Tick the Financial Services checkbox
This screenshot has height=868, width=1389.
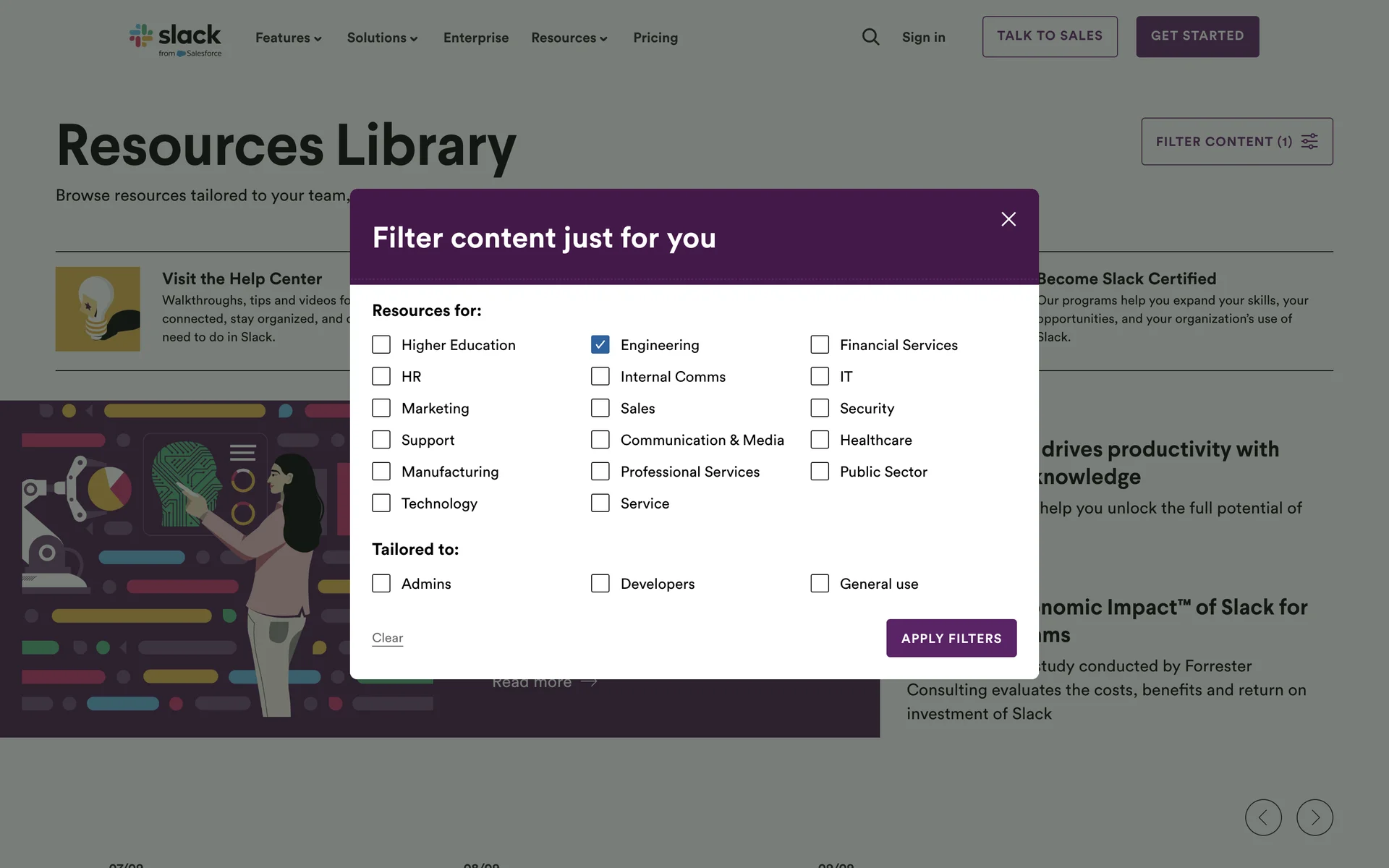(820, 345)
